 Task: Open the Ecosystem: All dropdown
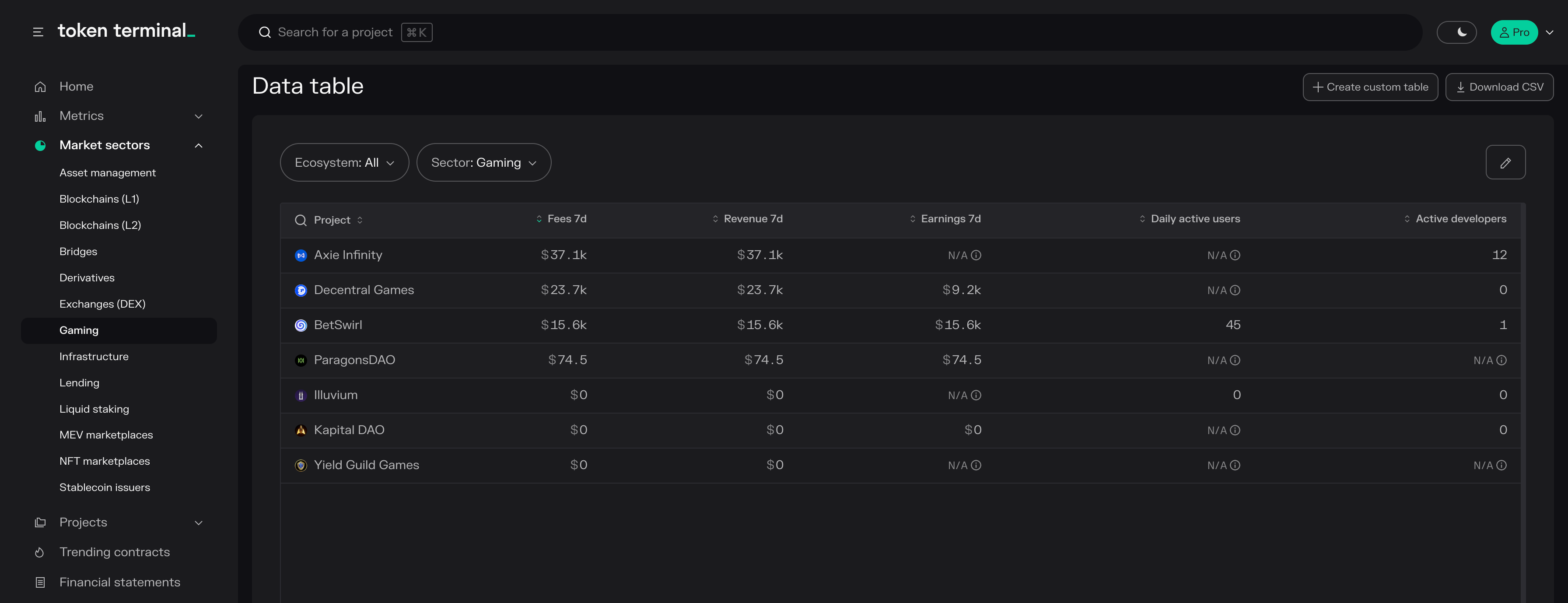pos(344,163)
